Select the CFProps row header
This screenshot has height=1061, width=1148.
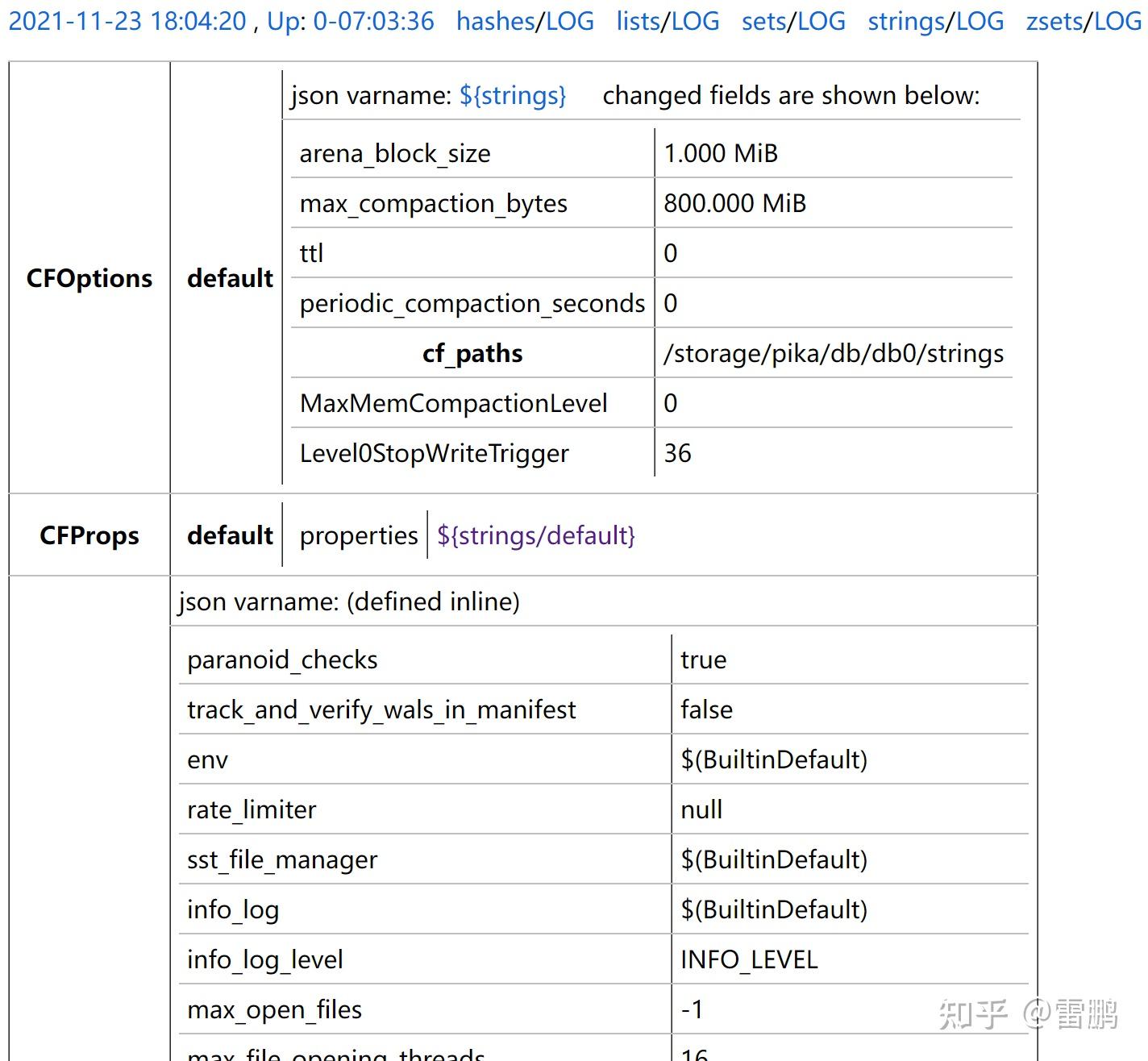[x=89, y=535]
